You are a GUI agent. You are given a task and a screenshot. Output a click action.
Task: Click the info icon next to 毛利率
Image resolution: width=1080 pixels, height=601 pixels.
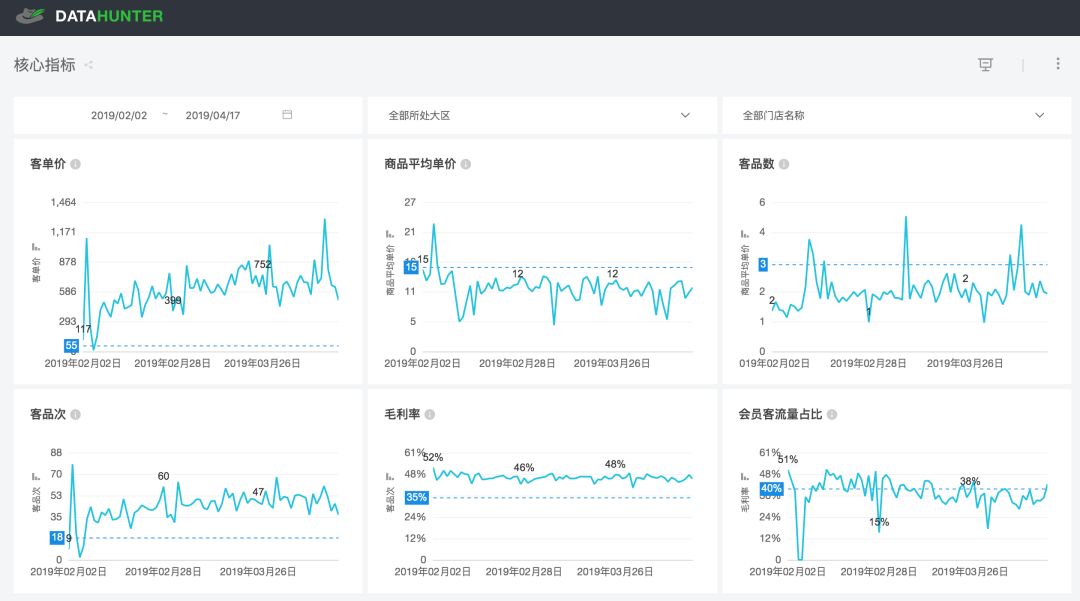430,414
